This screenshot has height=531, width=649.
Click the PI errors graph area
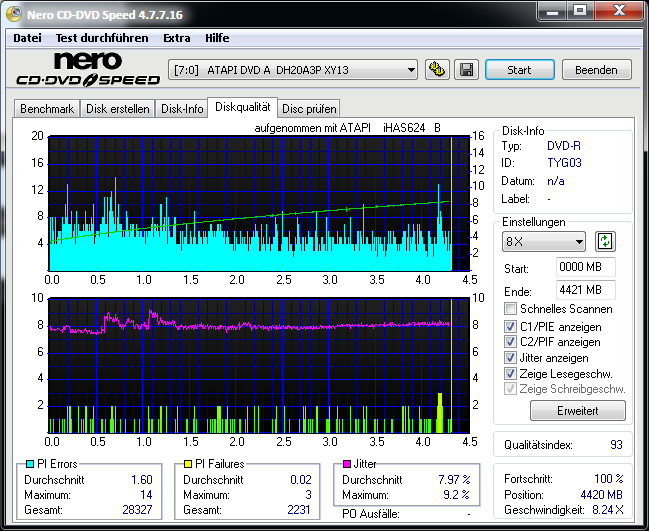(x=259, y=204)
